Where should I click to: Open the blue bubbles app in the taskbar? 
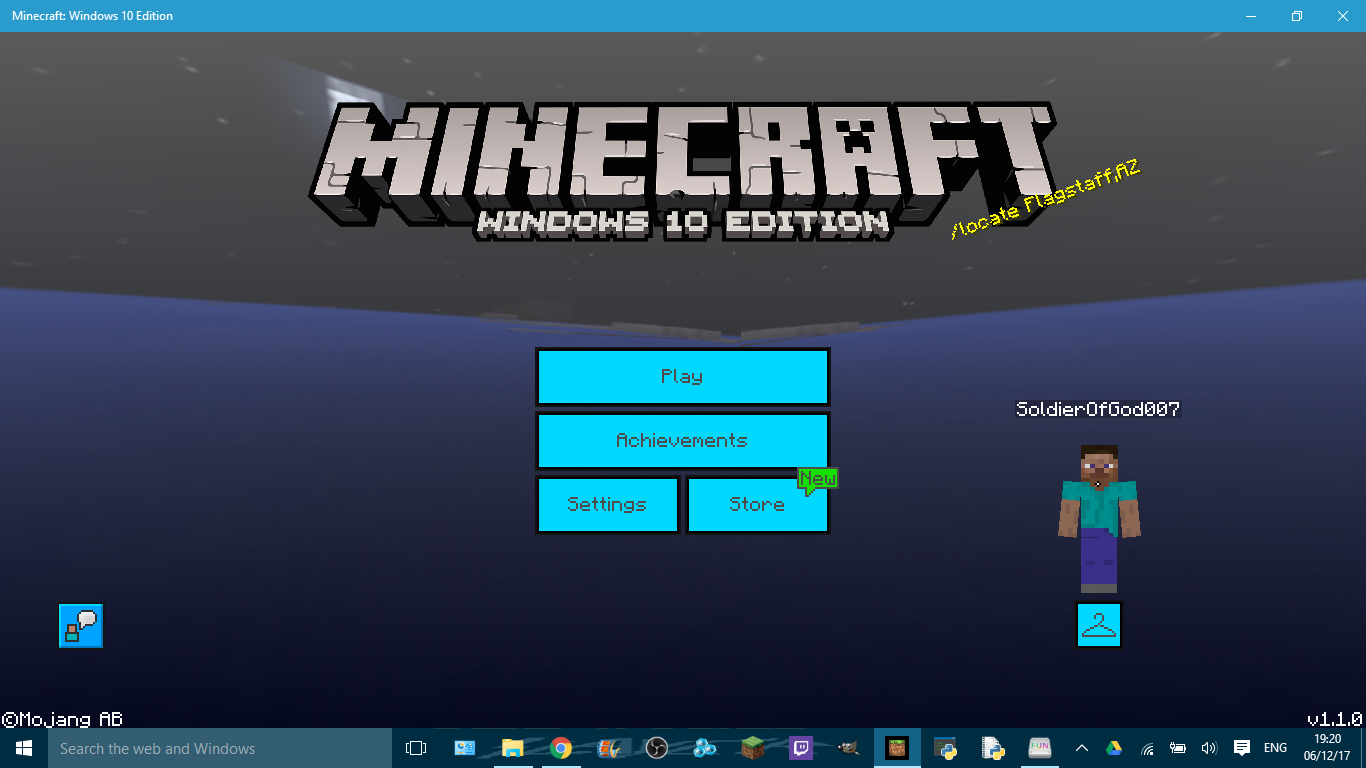click(705, 748)
